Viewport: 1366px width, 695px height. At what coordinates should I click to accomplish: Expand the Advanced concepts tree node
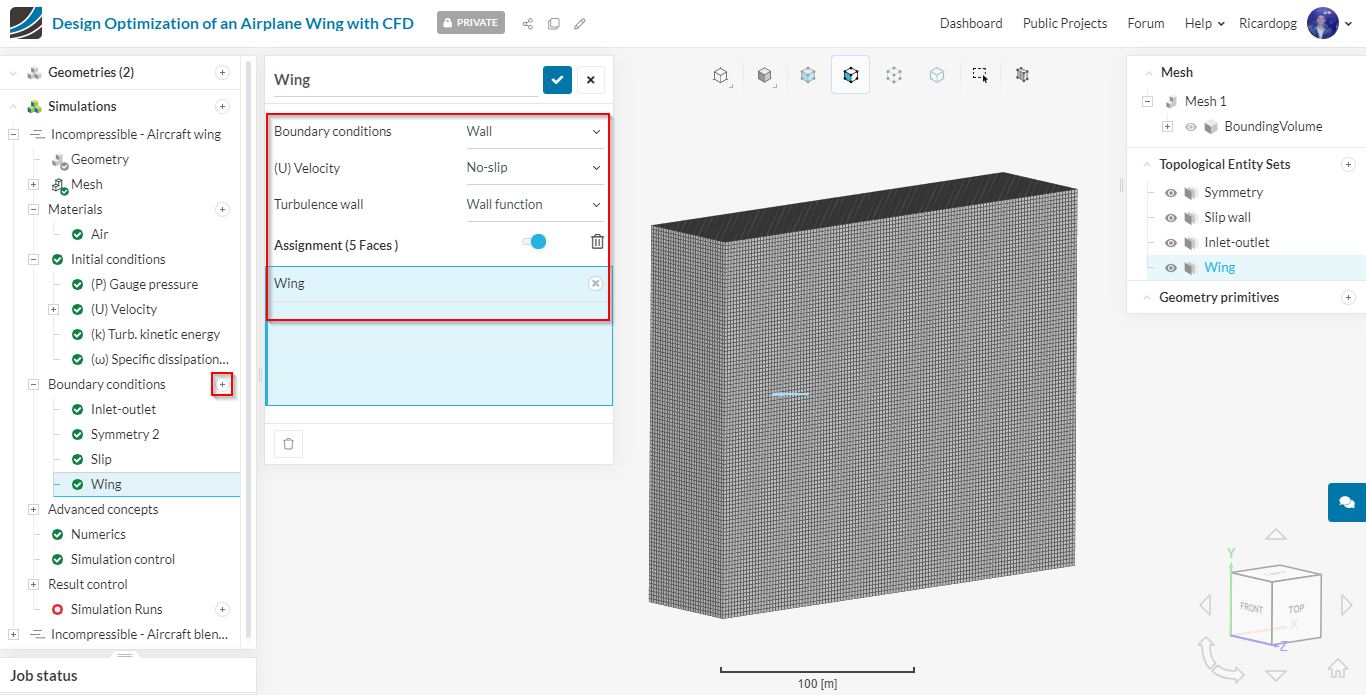coord(34,509)
